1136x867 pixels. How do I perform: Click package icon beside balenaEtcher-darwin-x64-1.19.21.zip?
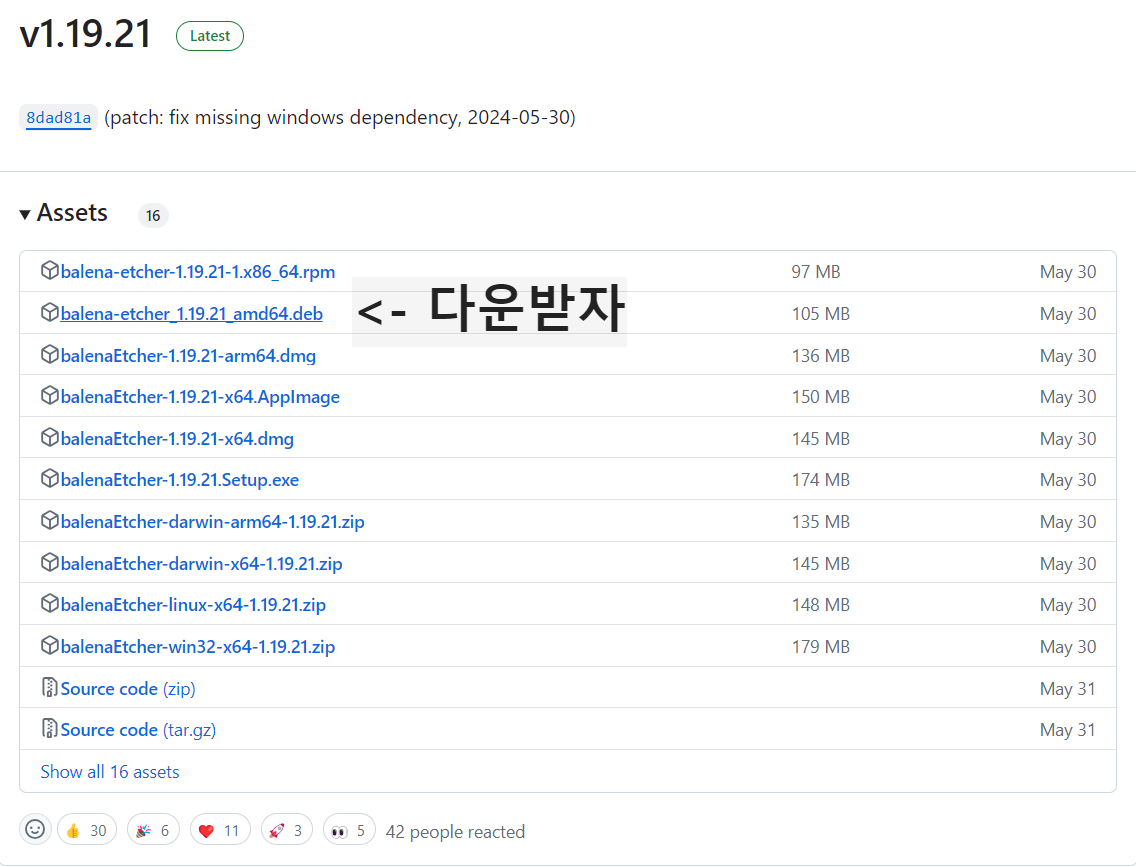click(49, 563)
